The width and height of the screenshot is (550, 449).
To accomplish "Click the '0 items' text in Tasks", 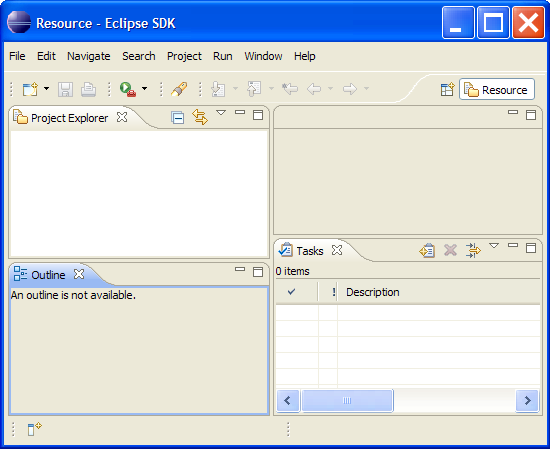I will 293,271.
